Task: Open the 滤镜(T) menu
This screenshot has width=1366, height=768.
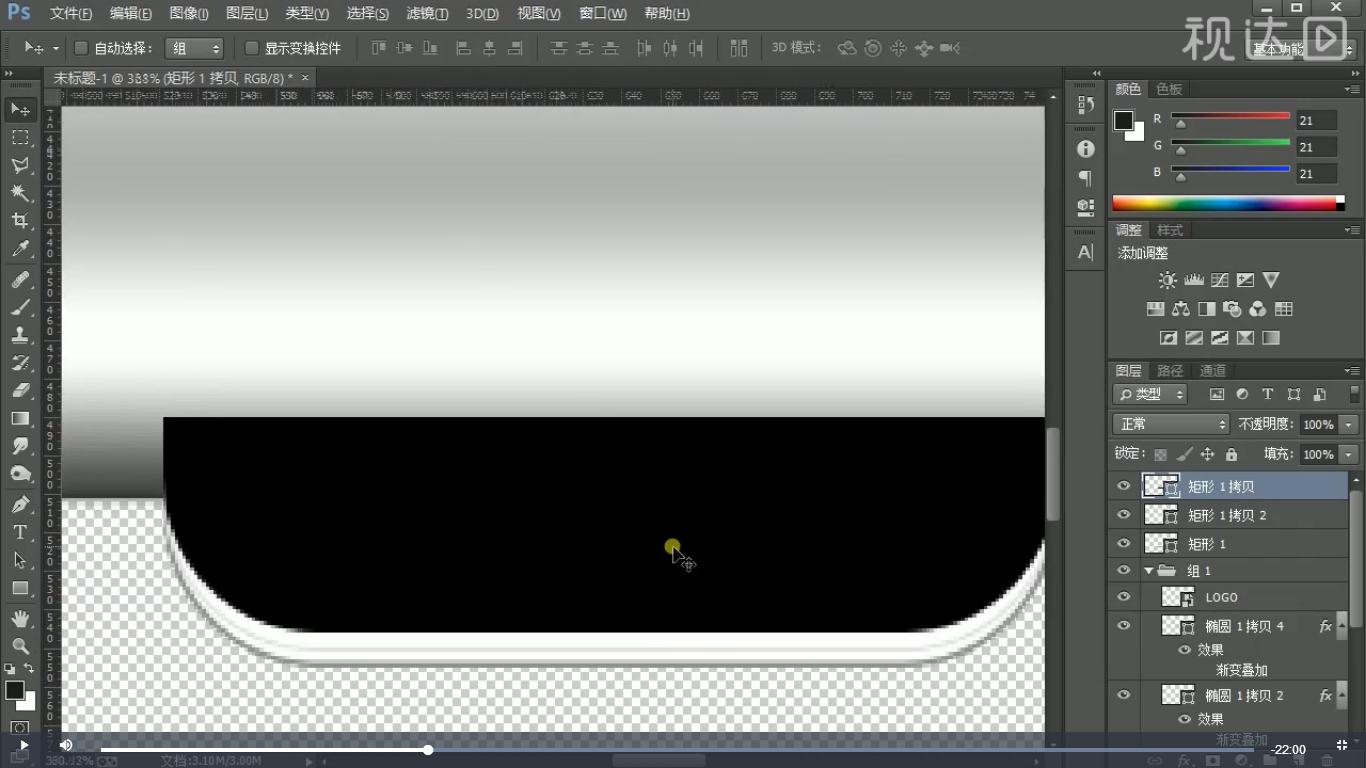Action: [427, 14]
